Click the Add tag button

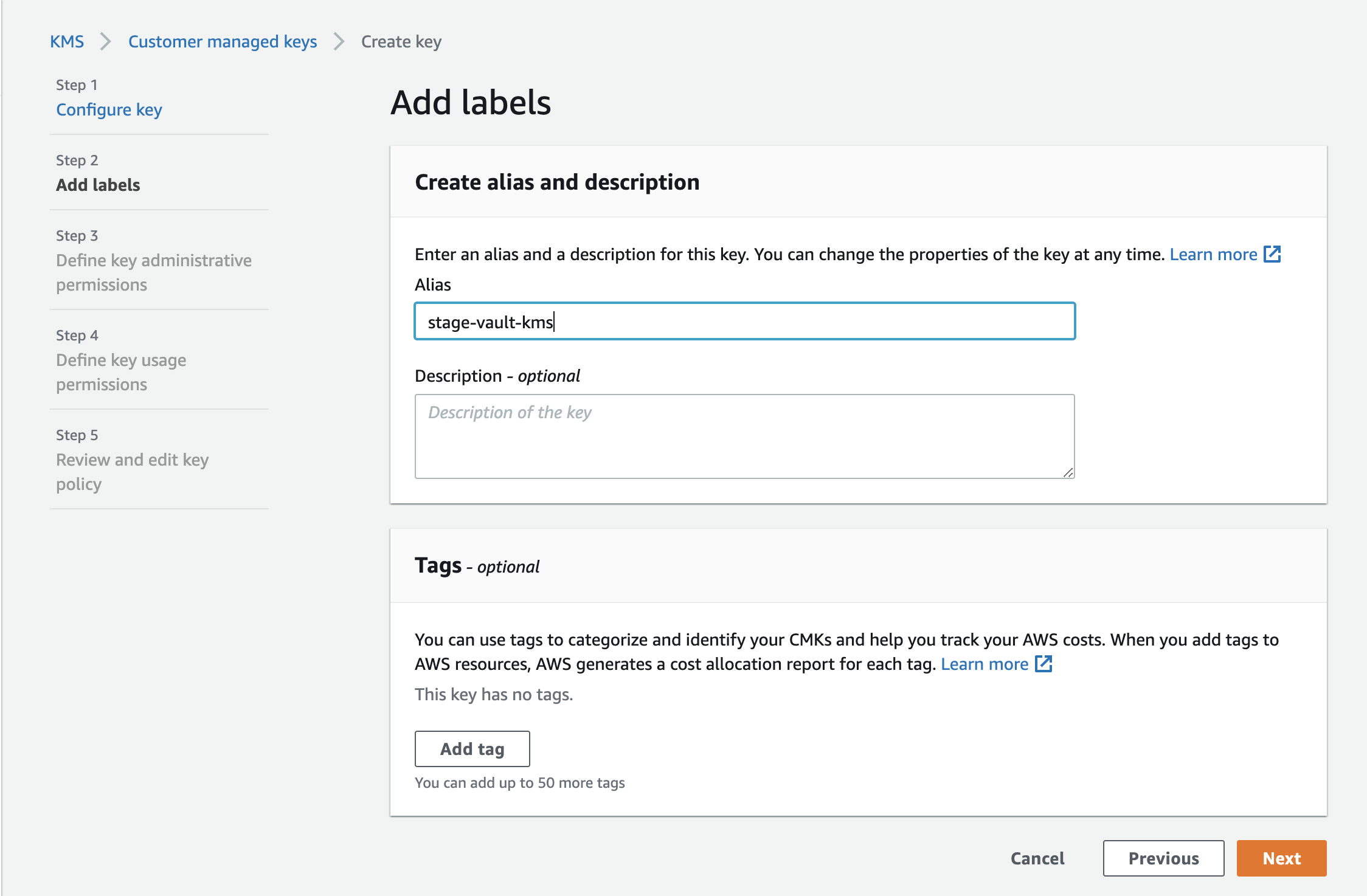[x=472, y=749]
